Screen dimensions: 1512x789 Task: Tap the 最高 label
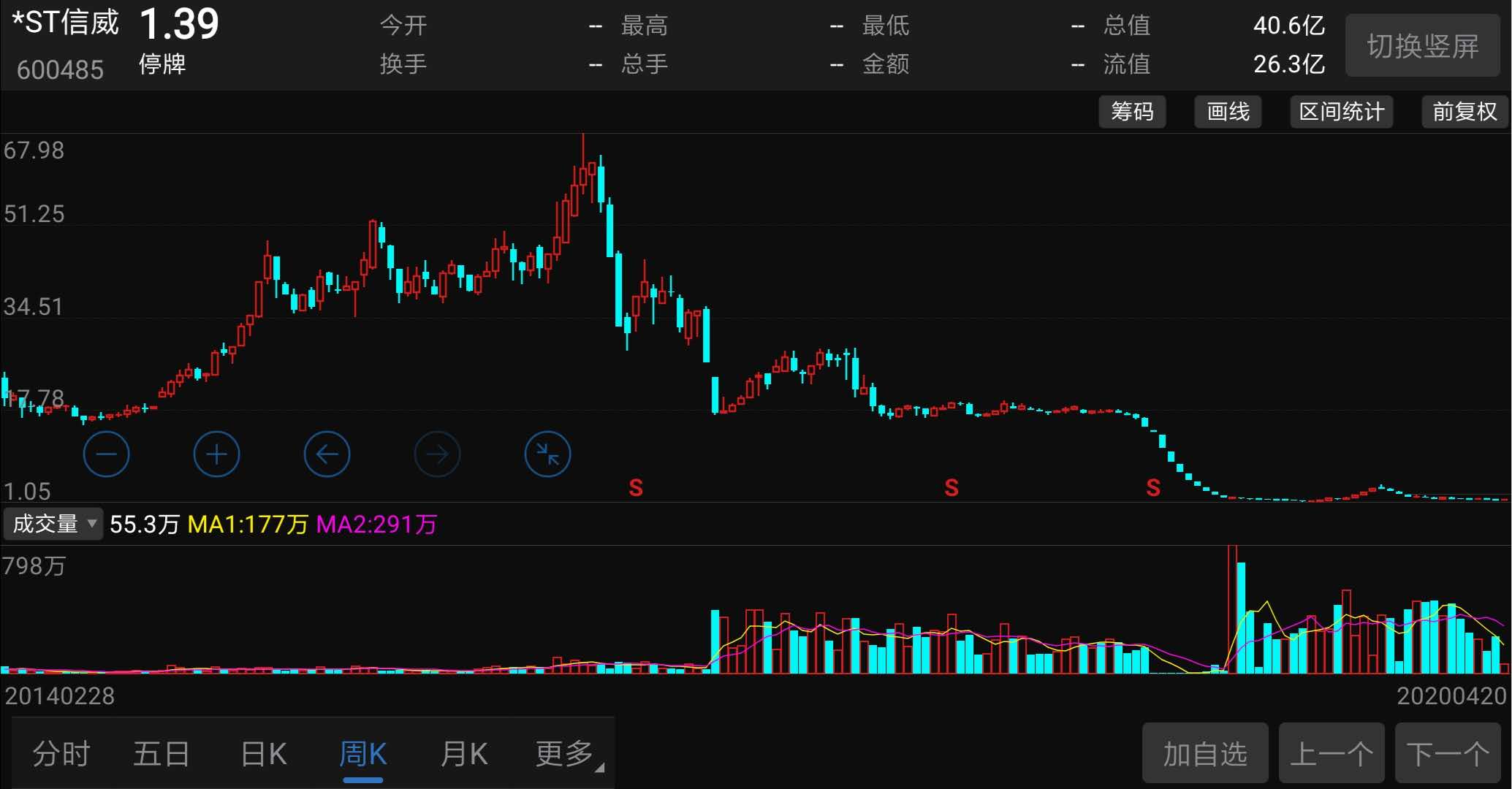(645, 26)
